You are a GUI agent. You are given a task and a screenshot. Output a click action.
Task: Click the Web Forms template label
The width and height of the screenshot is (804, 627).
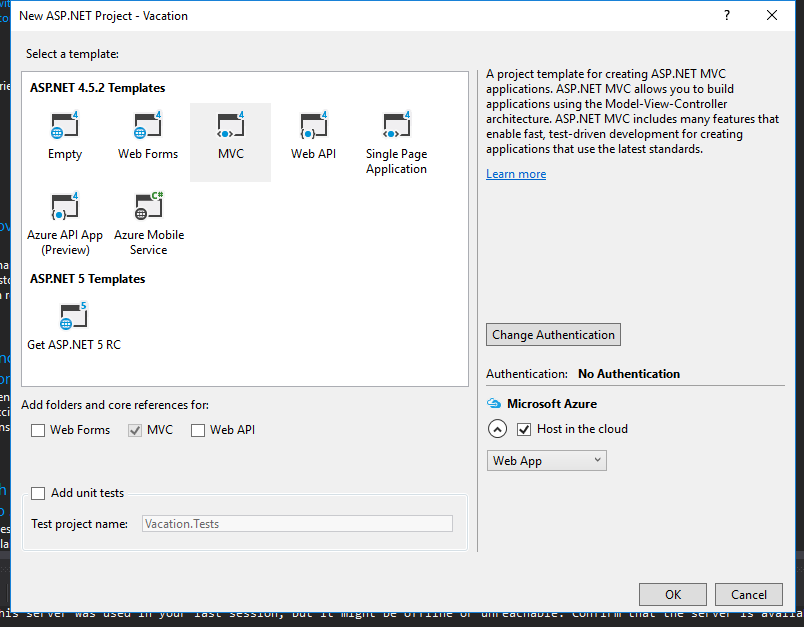coord(148,154)
